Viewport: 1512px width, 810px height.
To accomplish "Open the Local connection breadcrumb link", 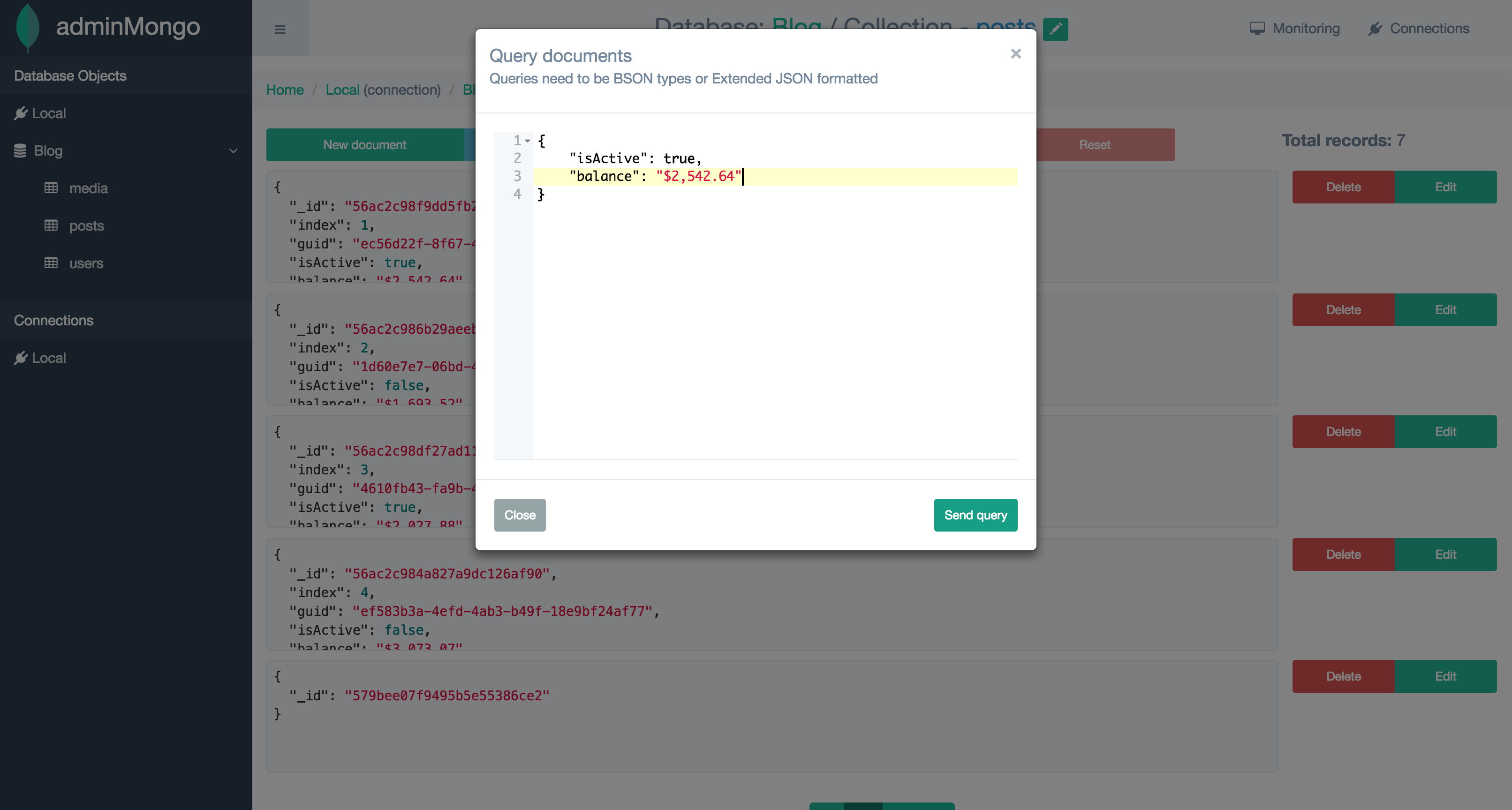I will click(342, 90).
